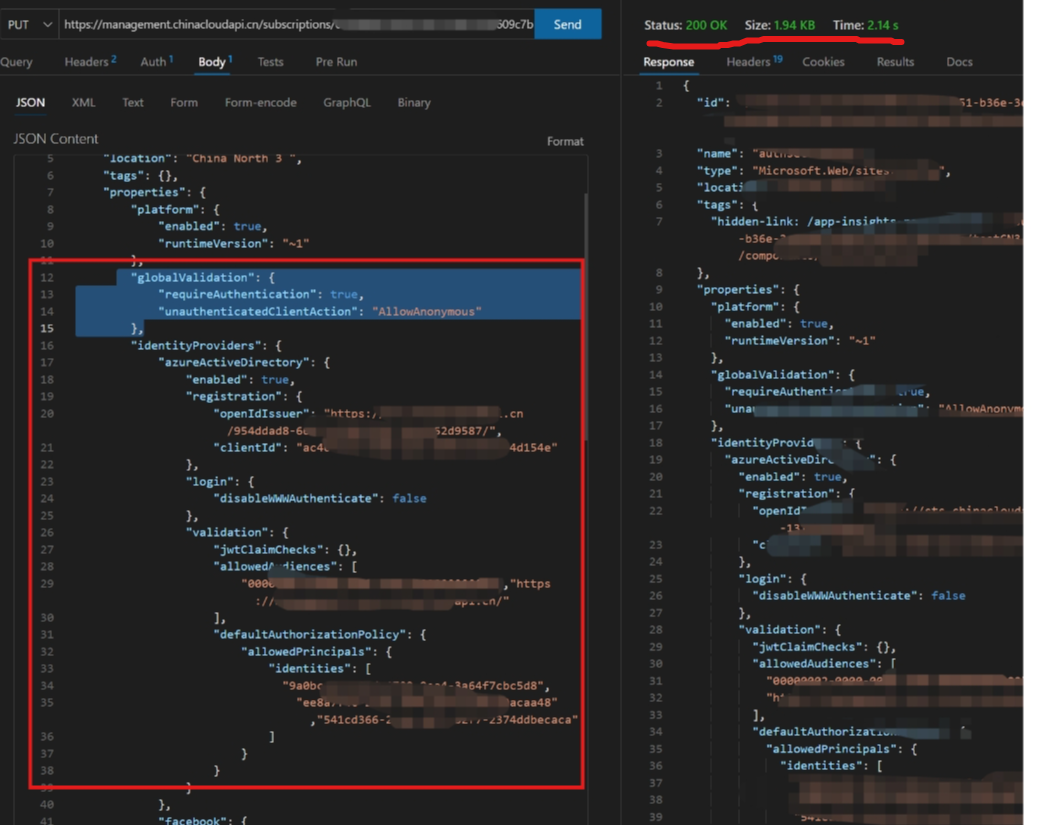This screenshot has height=825, width=1042.
Task: Show the Docs tab
Action: coord(959,62)
